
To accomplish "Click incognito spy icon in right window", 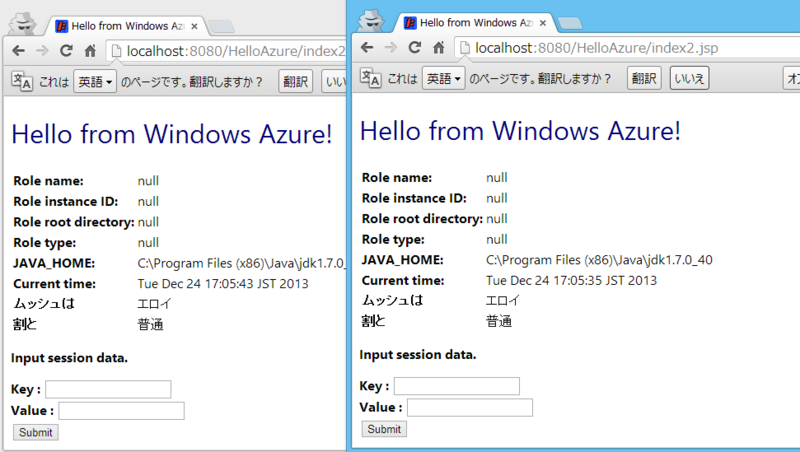I will [x=371, y=20].
